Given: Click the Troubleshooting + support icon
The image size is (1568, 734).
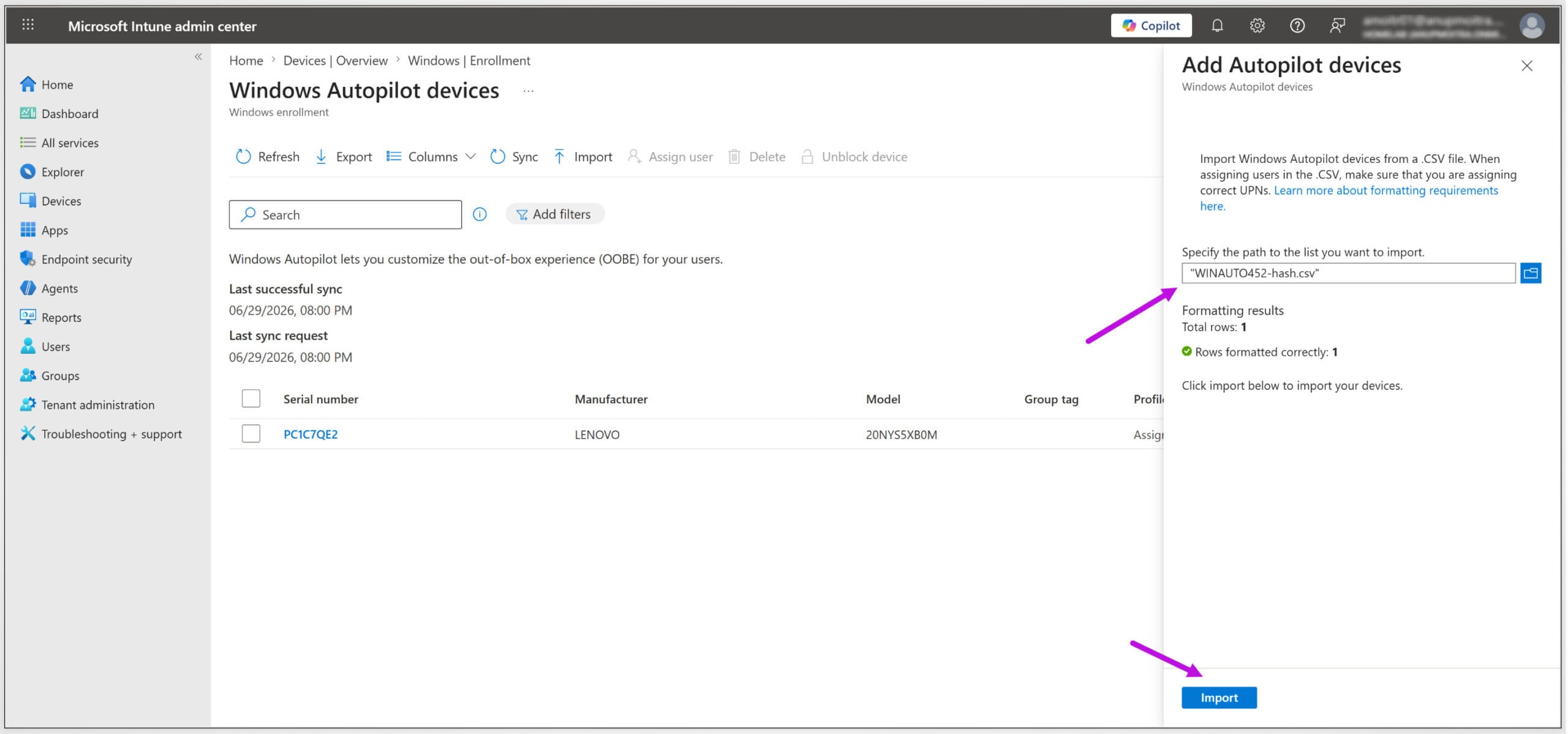Looking at the screenshot, I should tap(28, 433).
